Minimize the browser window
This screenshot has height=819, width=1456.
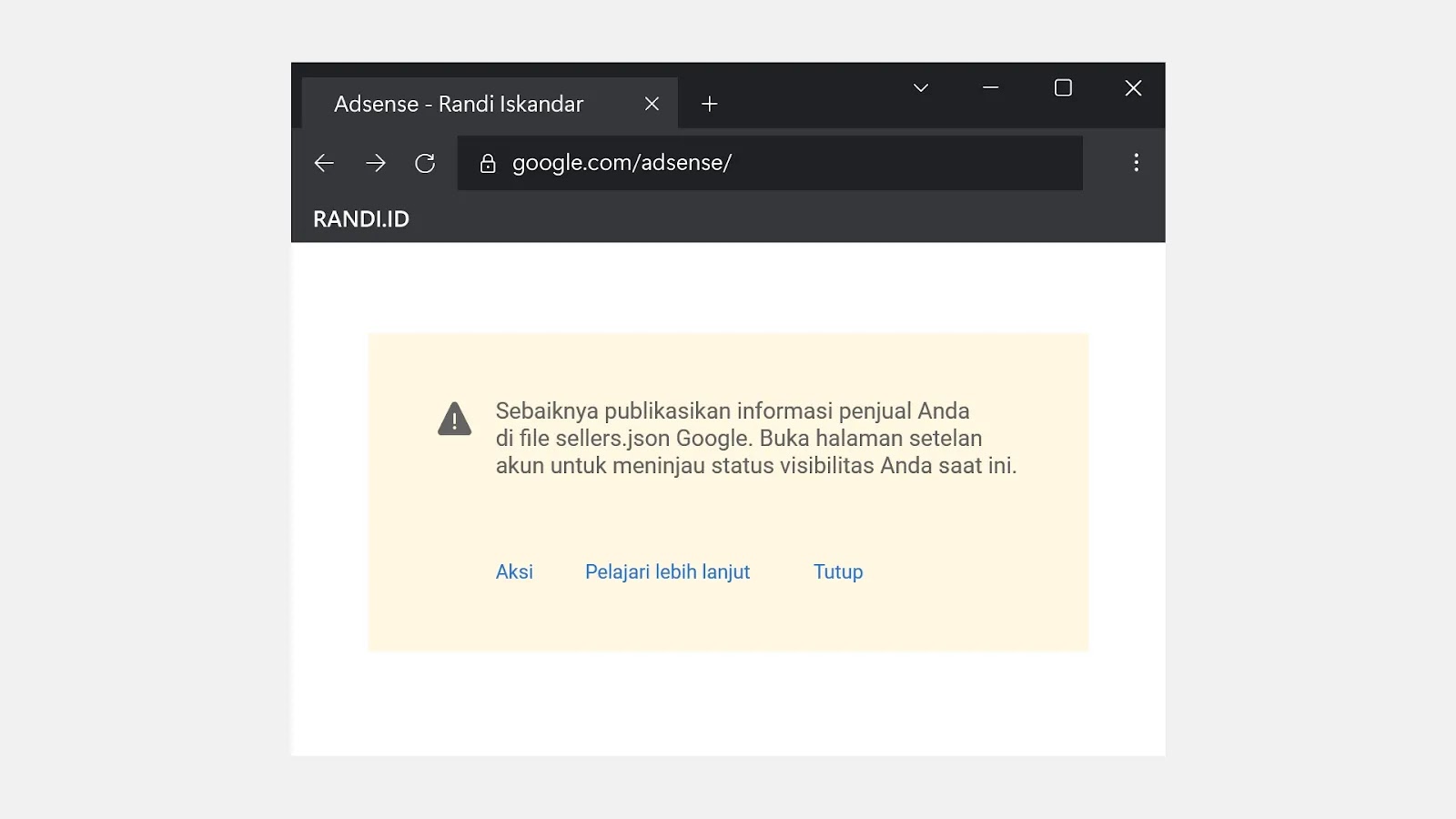[x=991, y=87]
